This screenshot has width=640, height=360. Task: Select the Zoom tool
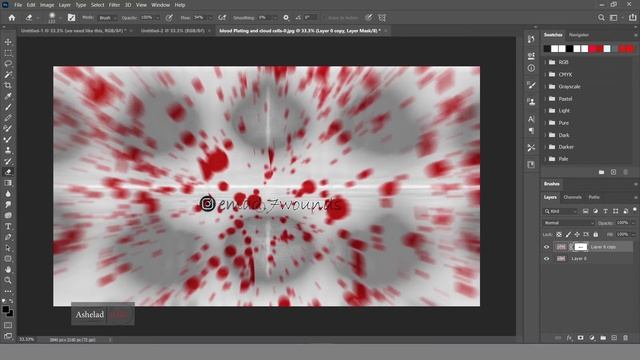point(8,280)
